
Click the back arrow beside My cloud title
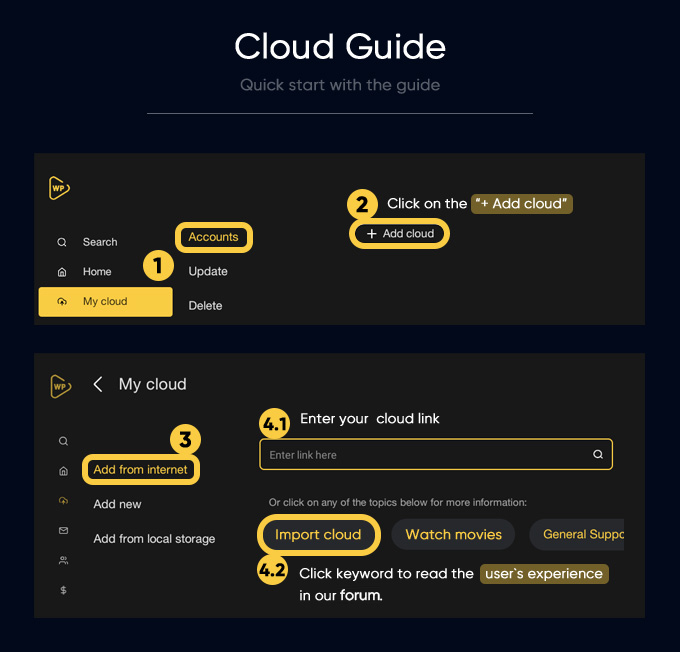(98, 384)
